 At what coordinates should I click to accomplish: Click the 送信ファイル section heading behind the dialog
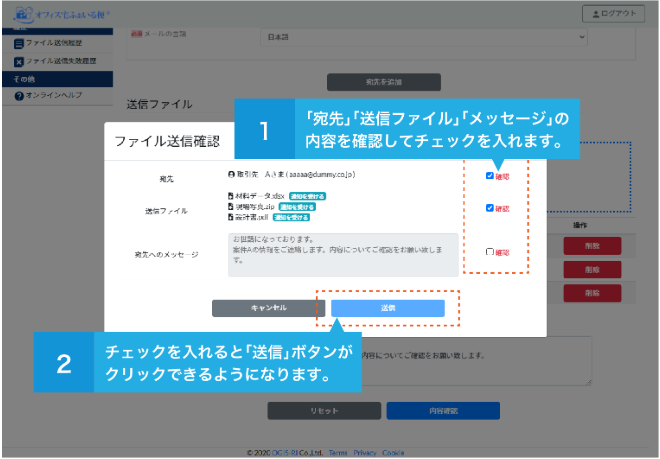click(160, 104)
